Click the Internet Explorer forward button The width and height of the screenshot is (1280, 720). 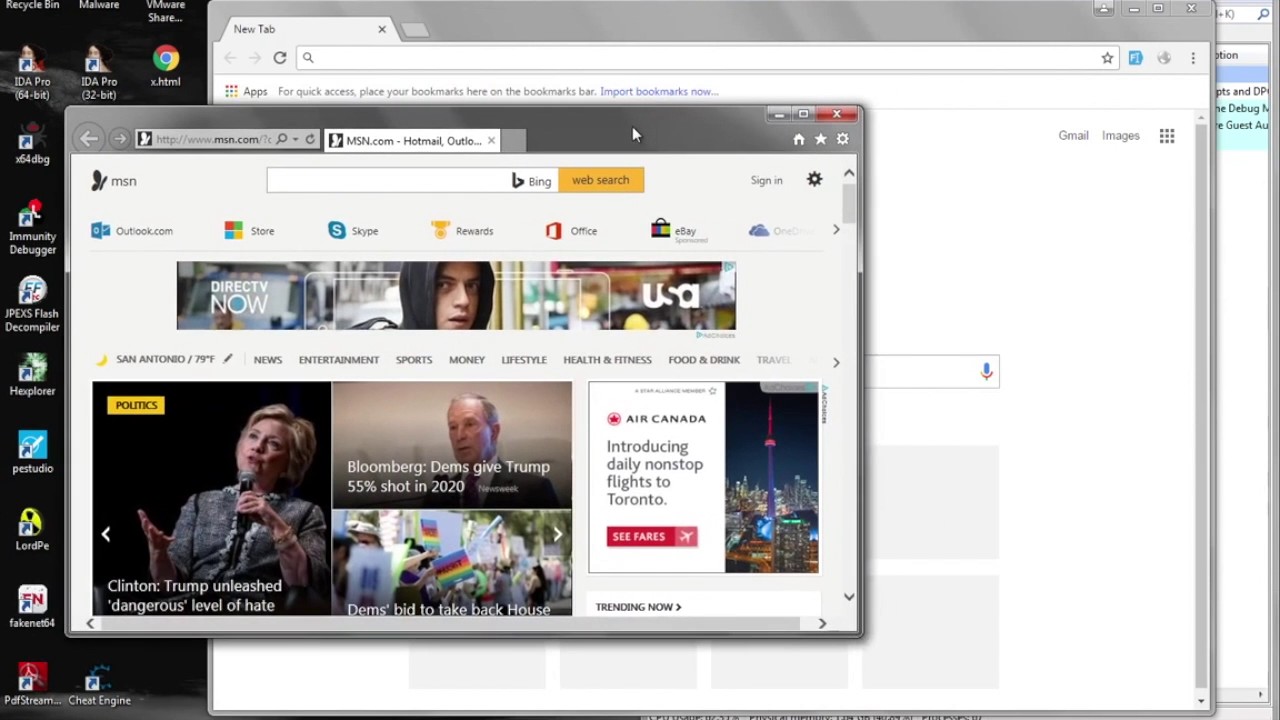coord(119,139)
